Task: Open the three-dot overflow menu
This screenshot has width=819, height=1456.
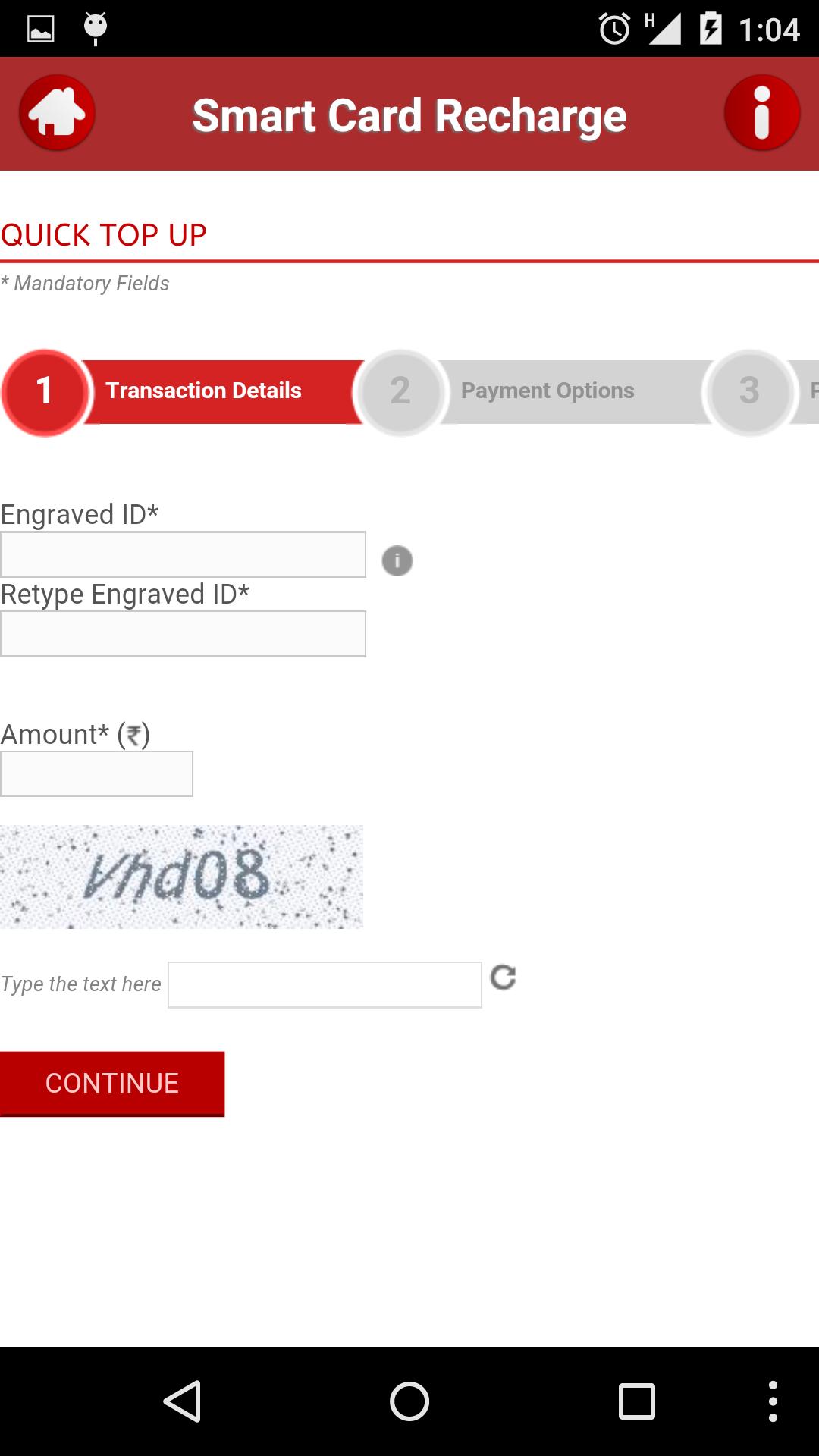Action: click(772, 1401)
